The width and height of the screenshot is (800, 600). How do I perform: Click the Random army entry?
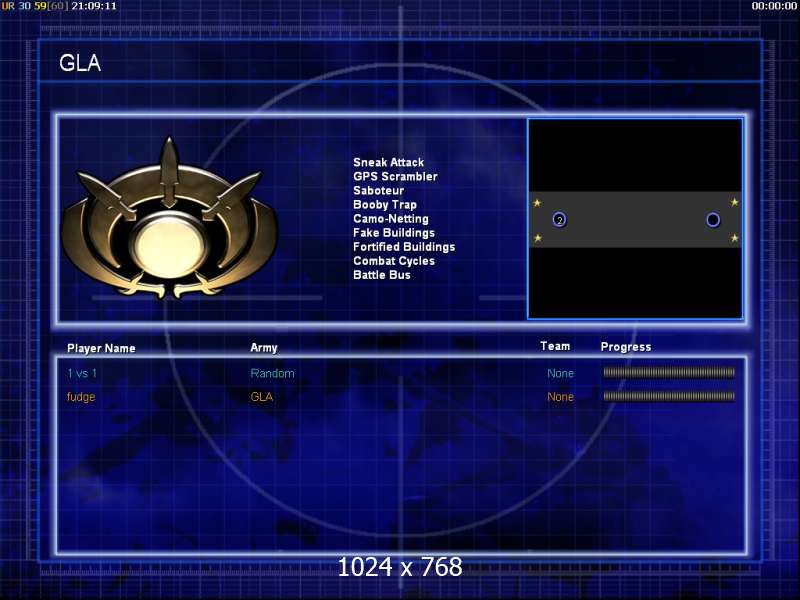pyautogui.click(x=272, y=373)
